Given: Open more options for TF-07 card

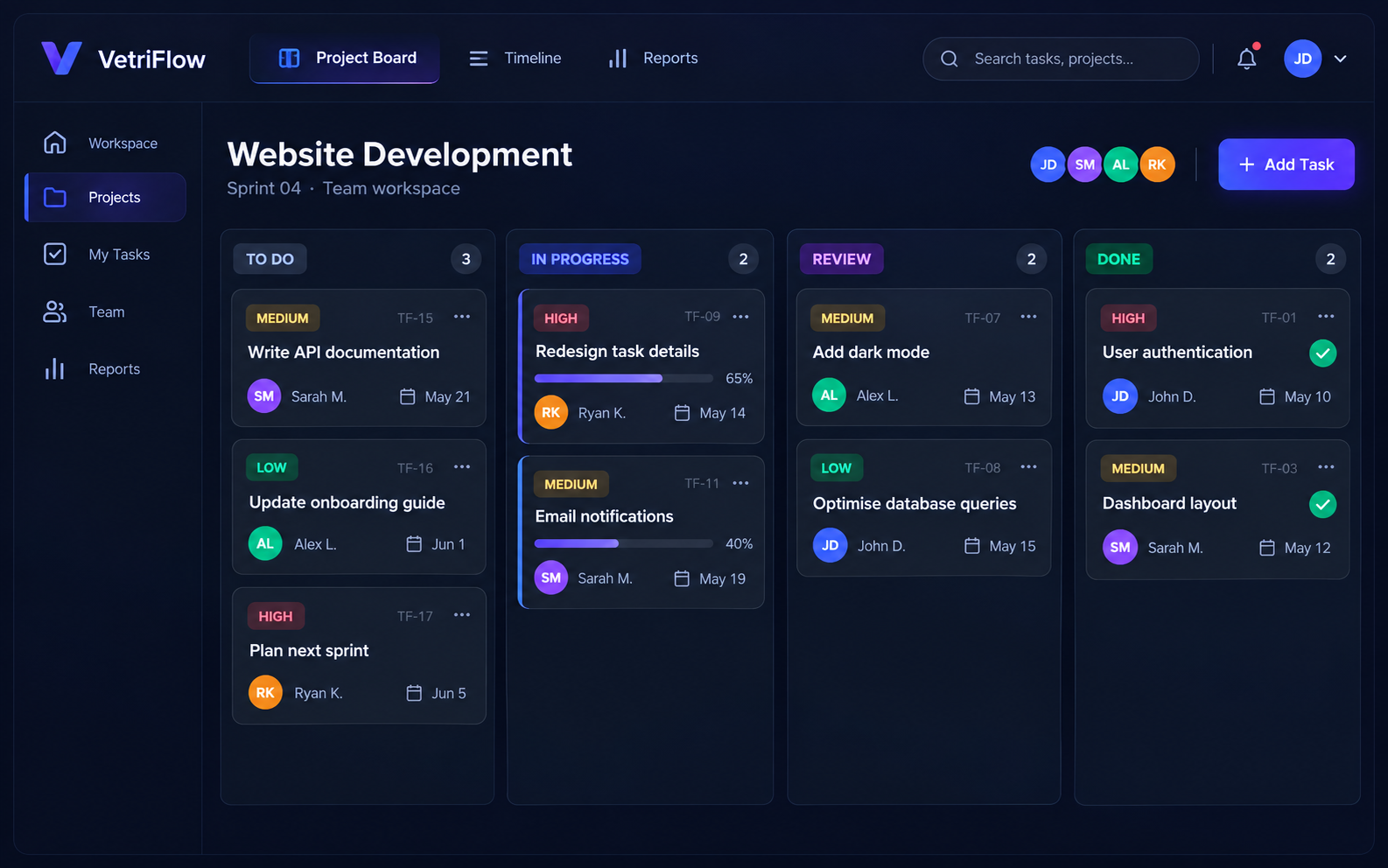Looking at the screenshot, I should tap(1028, 317).
